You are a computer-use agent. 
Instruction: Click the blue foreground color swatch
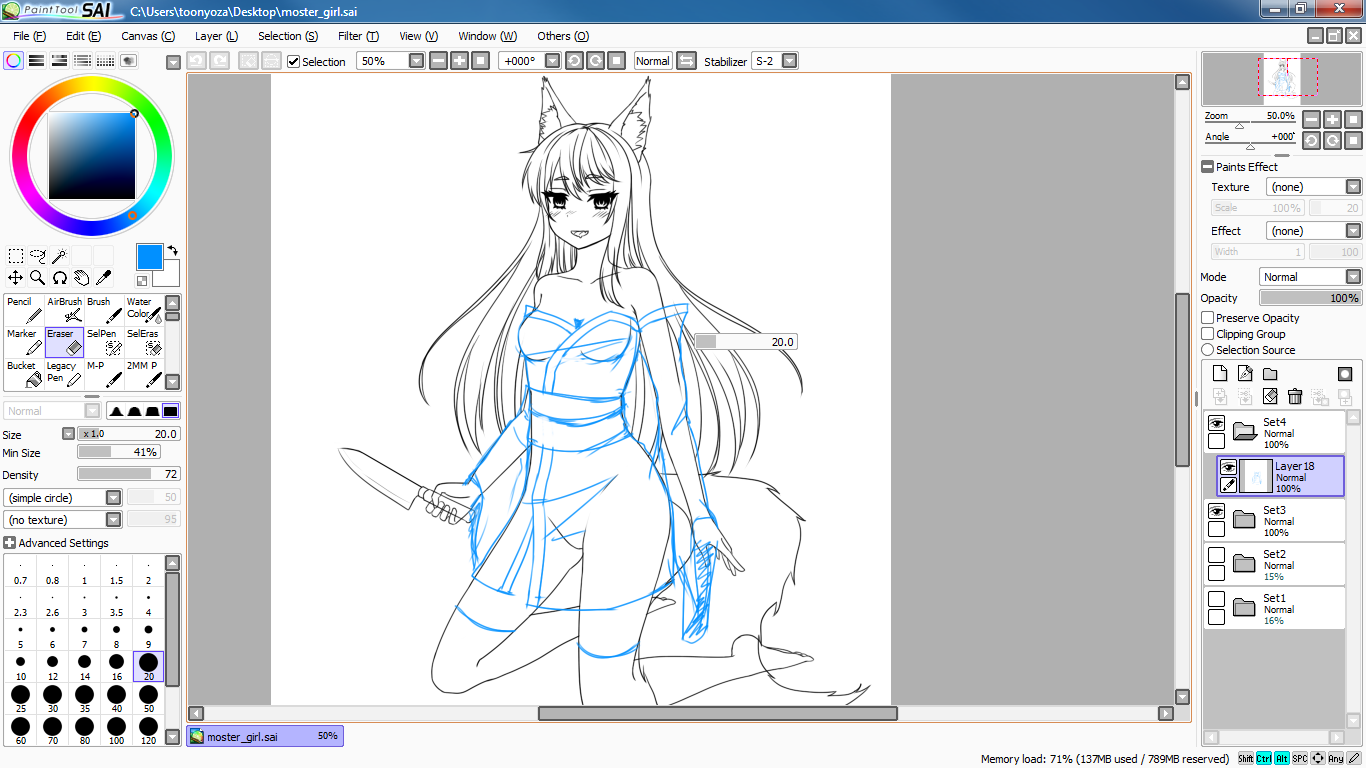(149, 256)
